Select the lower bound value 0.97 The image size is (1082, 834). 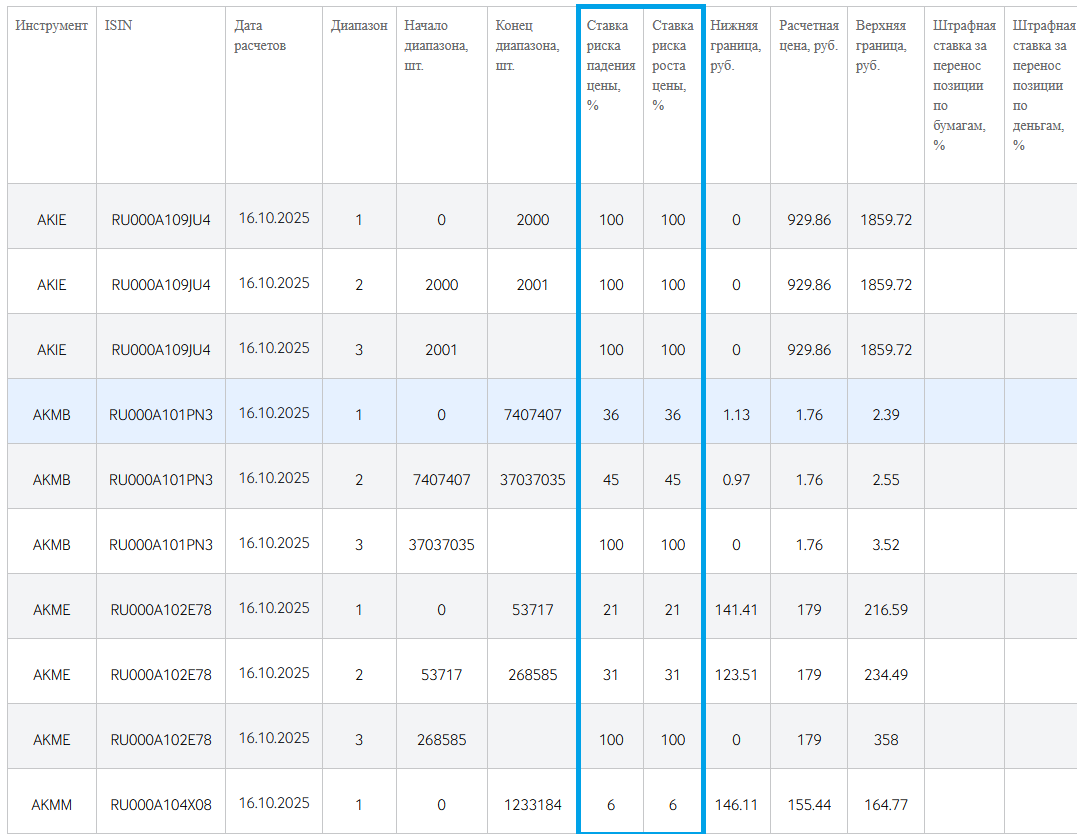coord(736,479)
